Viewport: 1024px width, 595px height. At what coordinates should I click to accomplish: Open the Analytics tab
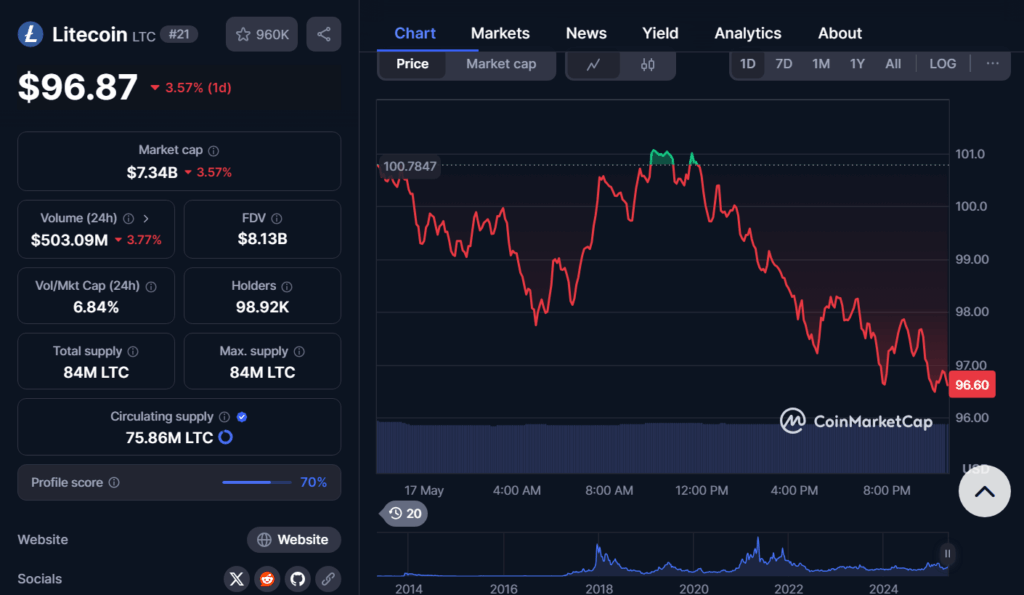coord(748,33)
